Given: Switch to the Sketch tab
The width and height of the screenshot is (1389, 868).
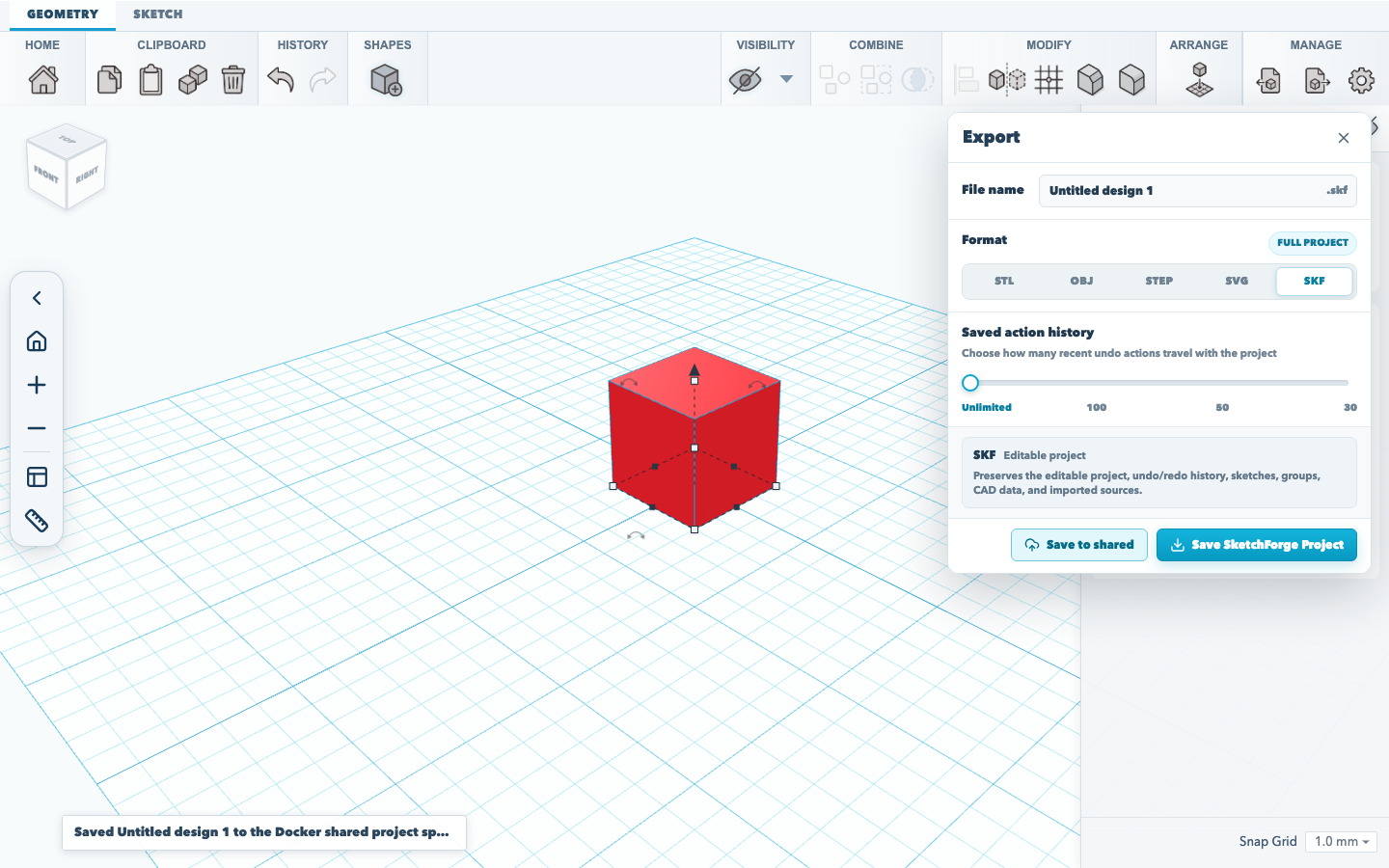Looking at the screenshot, I should coord(158,14).
